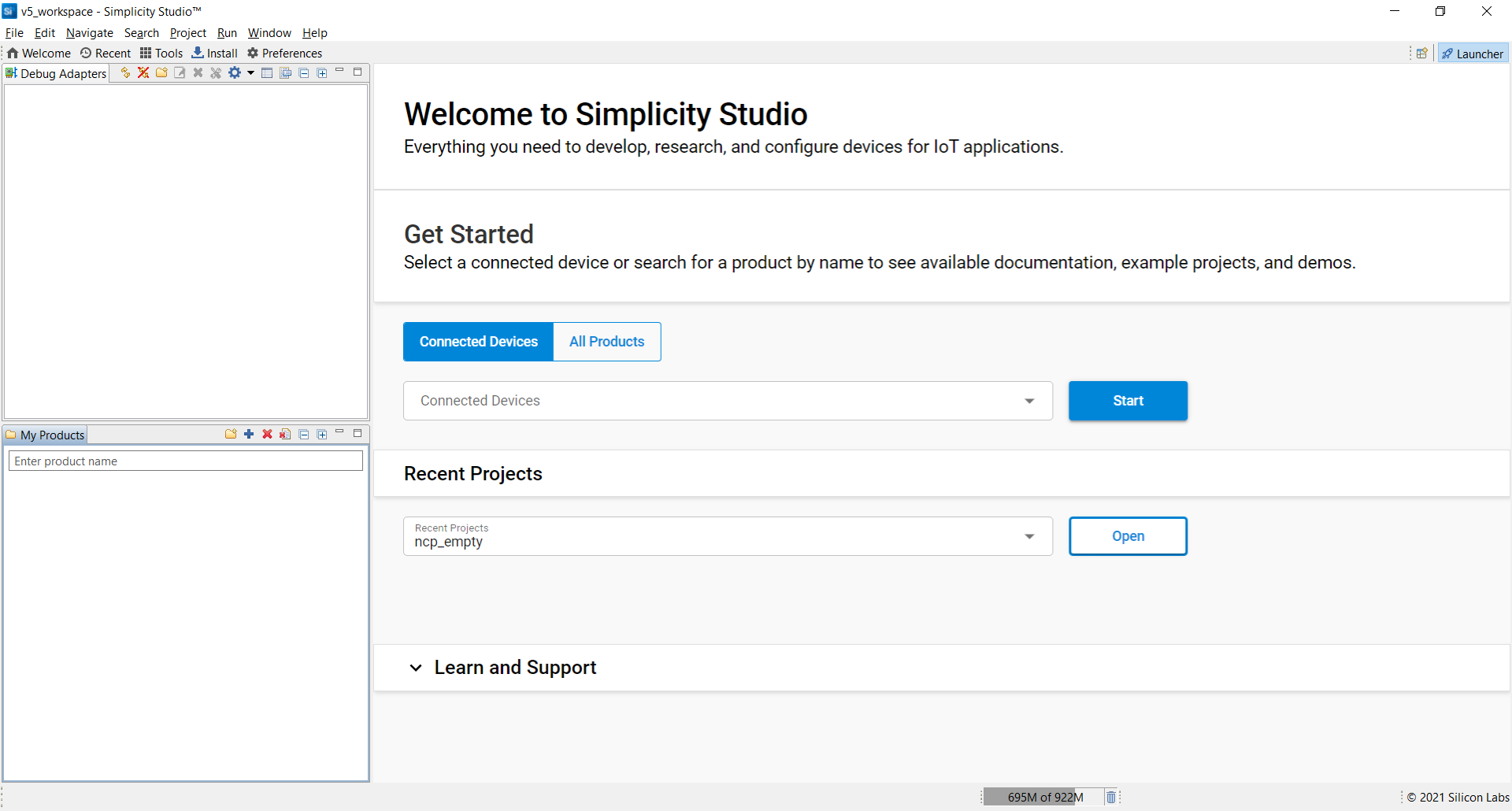Click the Start button
This screenshot has width=1512, height=811.
pyautogui.click(x=1128, y=401)
